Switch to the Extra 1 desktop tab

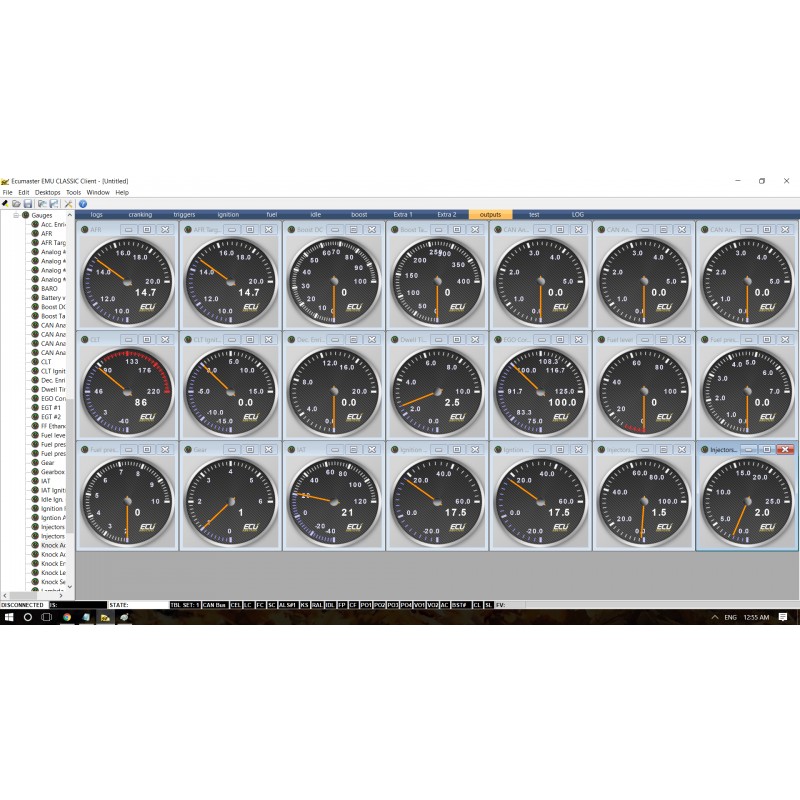click(403, 215)
